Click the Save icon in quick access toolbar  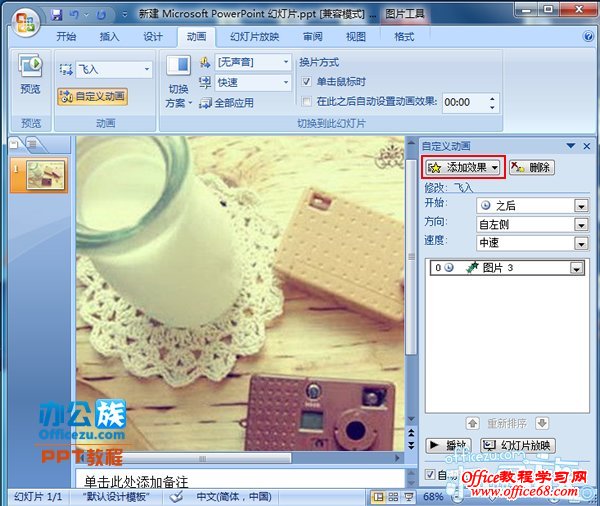57,15
